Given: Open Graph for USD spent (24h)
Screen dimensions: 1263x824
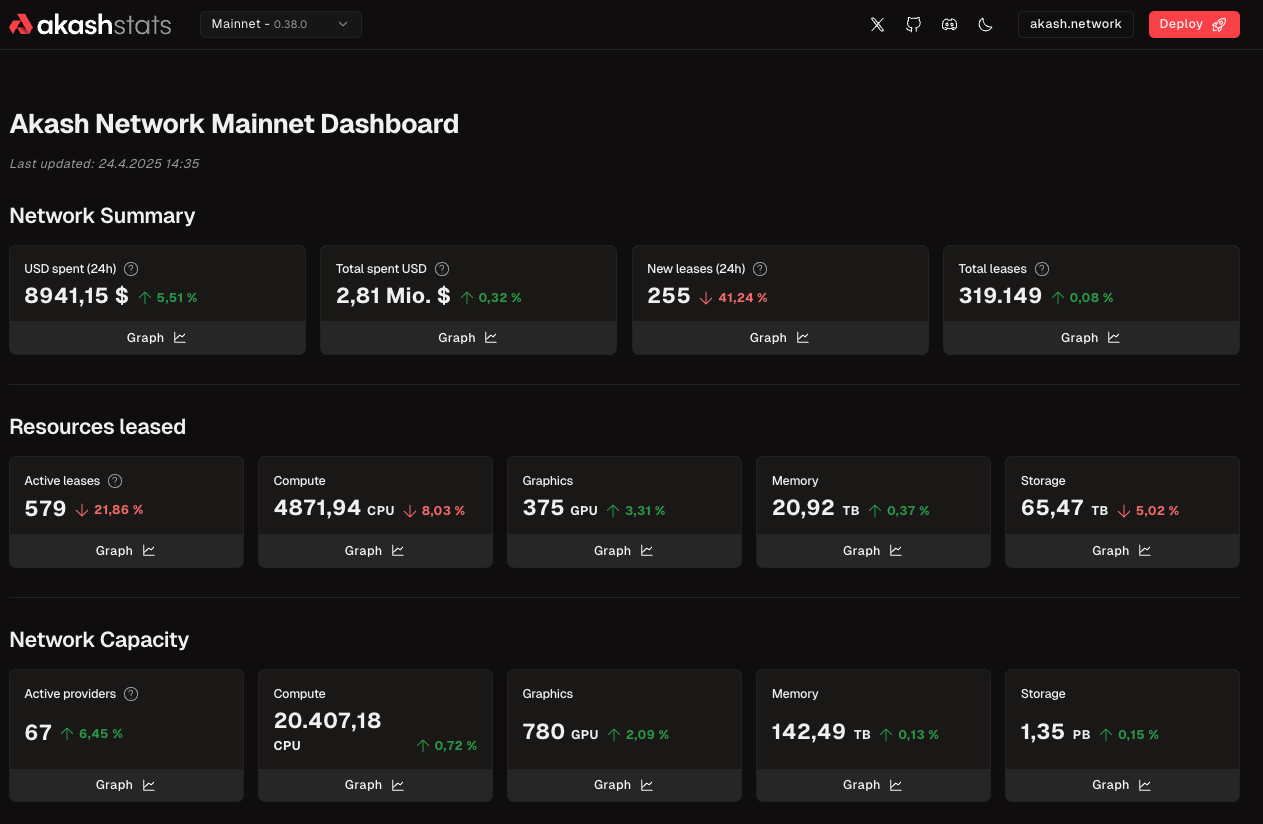Looking at the screenshot, I should (x=157, y=338).
